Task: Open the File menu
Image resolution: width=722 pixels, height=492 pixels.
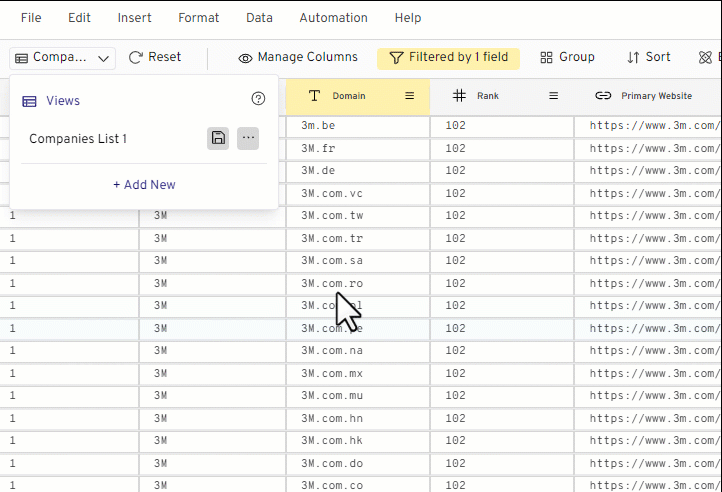Action: (31, 18)
